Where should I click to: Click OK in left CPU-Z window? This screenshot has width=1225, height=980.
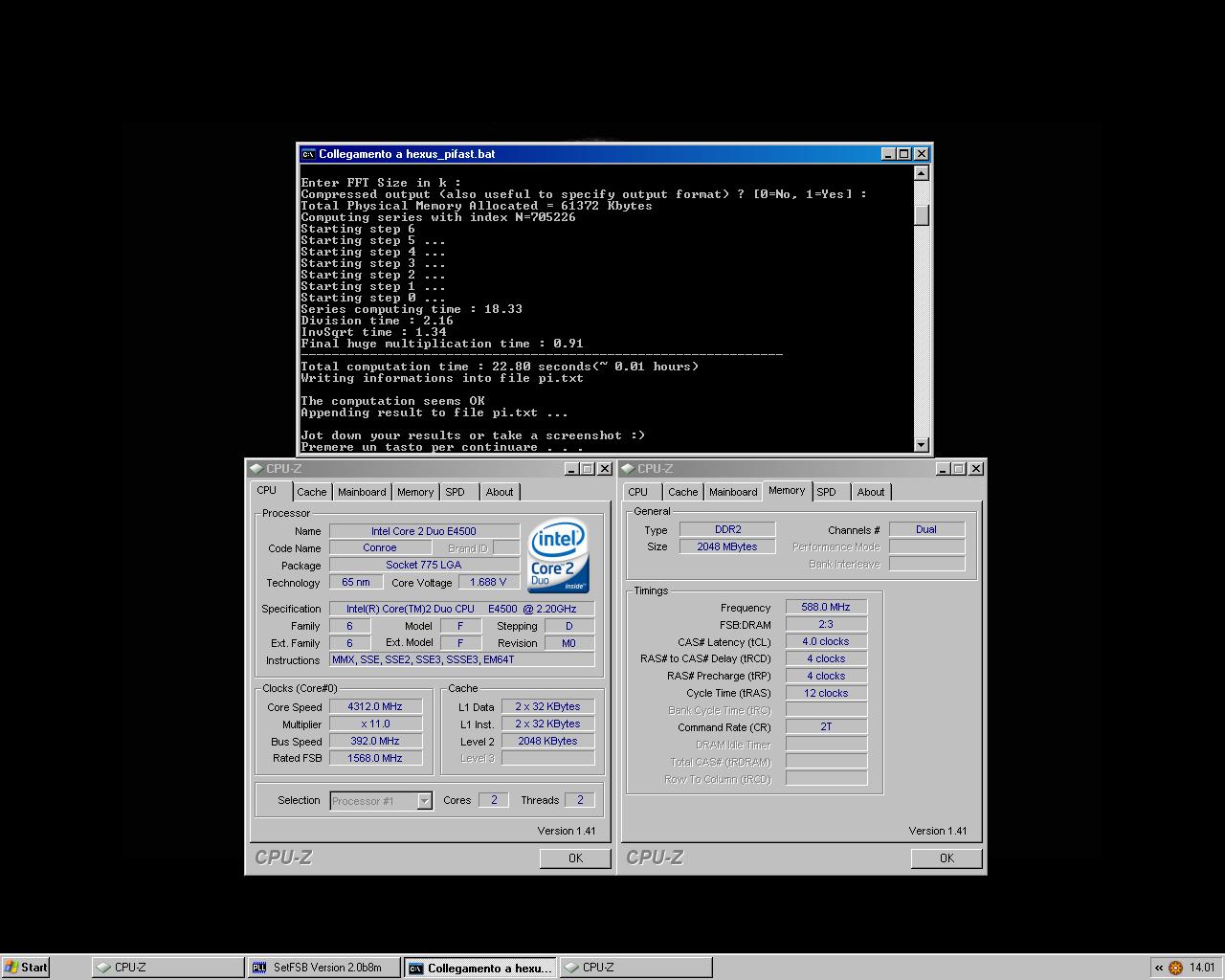click(x=575, y=857)
